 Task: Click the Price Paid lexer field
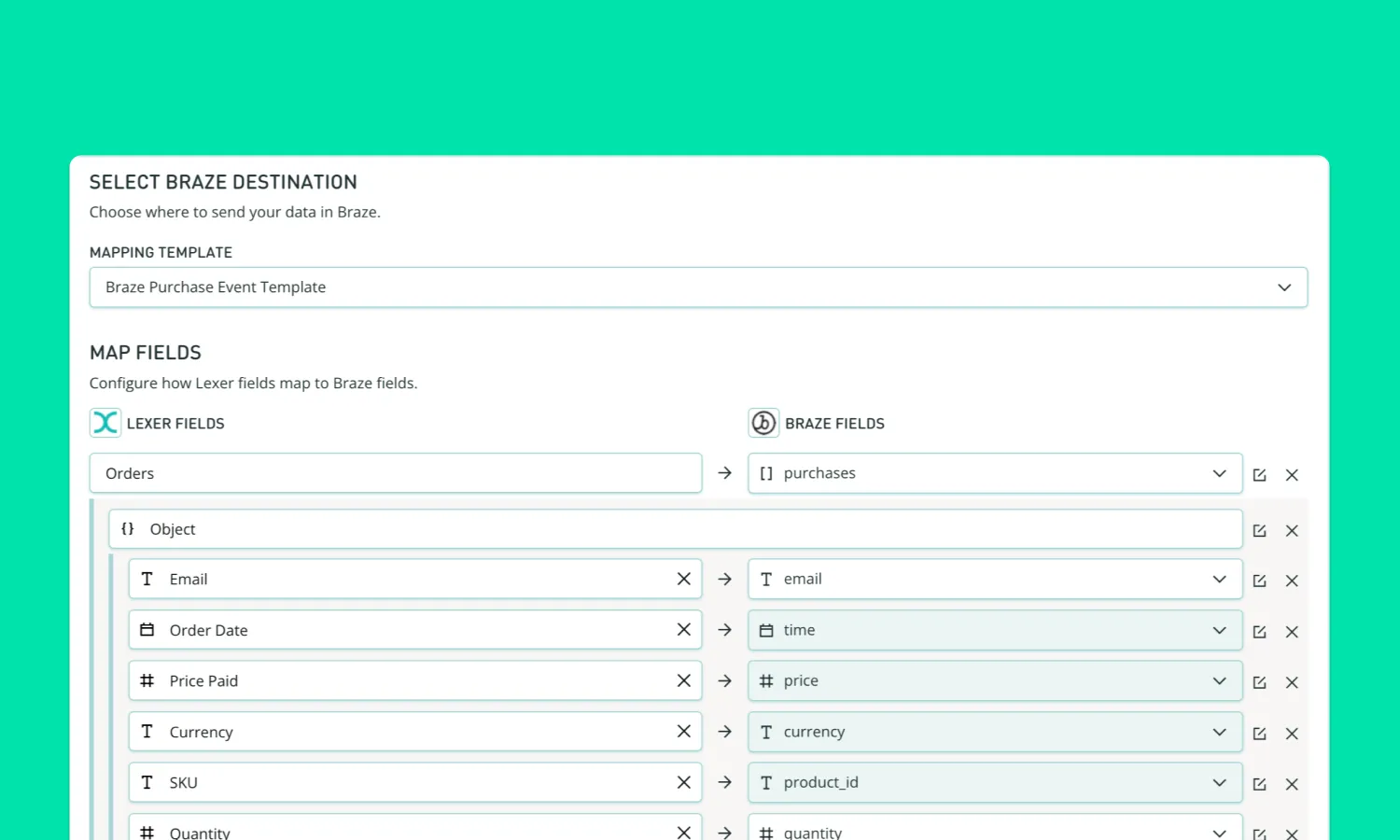(414, 681)
